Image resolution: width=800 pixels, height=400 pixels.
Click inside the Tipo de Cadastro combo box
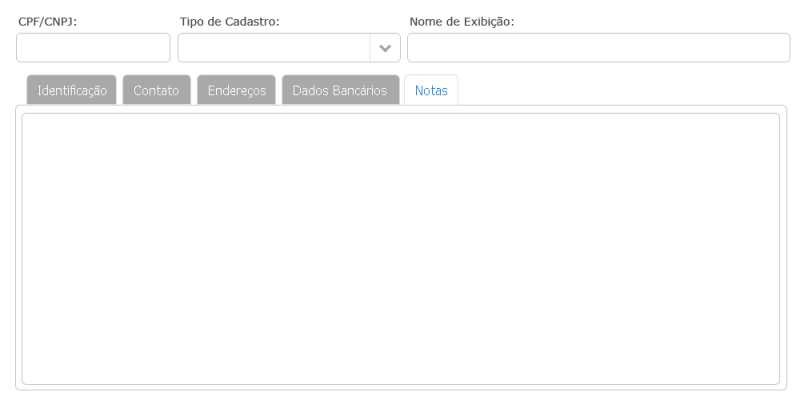pyautogui.click(x=274, y=48)
